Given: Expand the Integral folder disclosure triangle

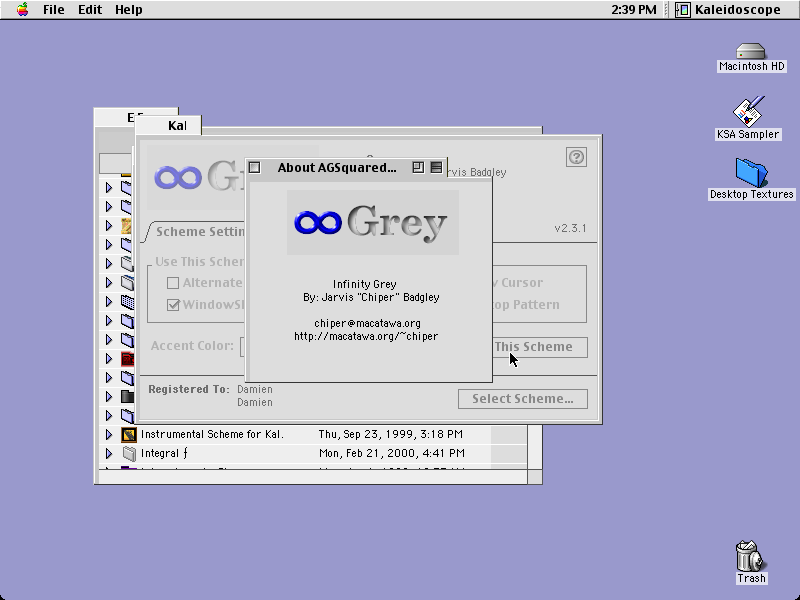Looking at the screenshot, I should click(x=109, y=454).
